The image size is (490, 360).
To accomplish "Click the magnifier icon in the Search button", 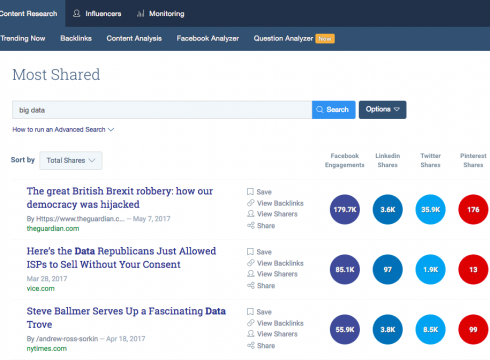I will click(x=320, y=110).
